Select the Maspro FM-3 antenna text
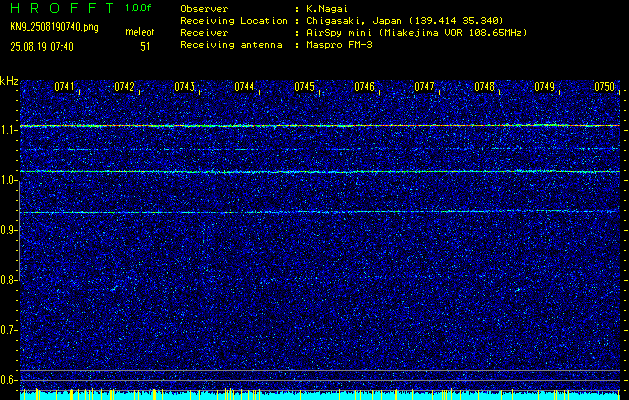The width and height of the screenshot is (629, 400). coord(339,45)
